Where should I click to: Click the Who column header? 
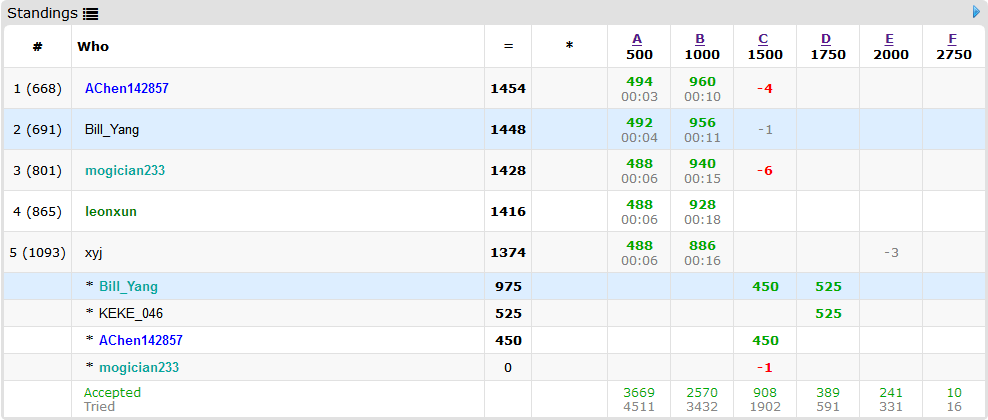pos(93,46)
